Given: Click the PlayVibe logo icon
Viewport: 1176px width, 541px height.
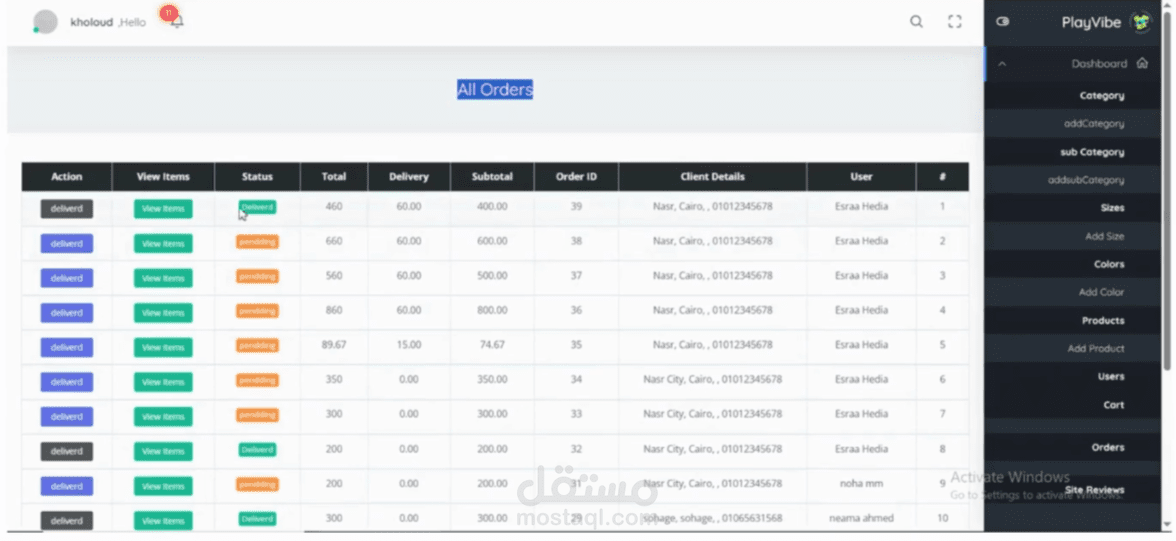Looking at the screenshot, I should [x=1141, y=22].
